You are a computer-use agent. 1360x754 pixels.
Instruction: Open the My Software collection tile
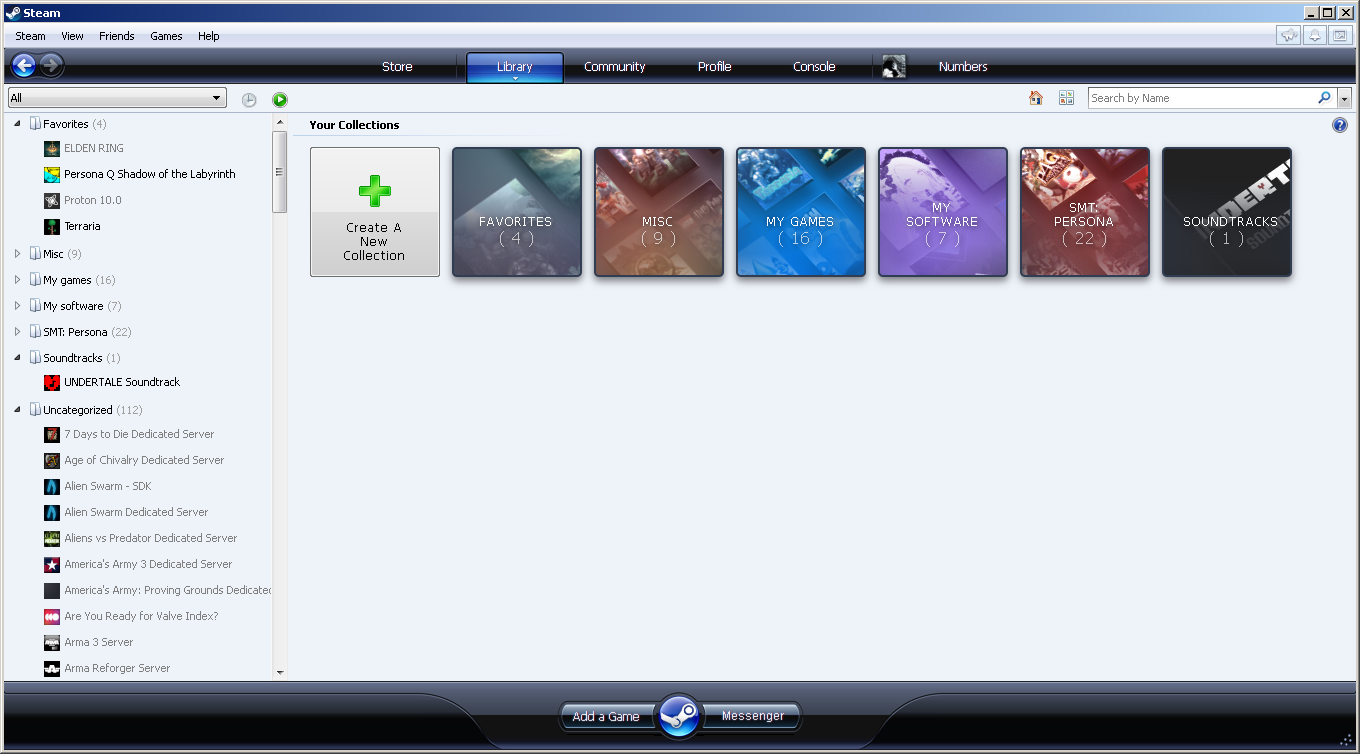(943, 212)
